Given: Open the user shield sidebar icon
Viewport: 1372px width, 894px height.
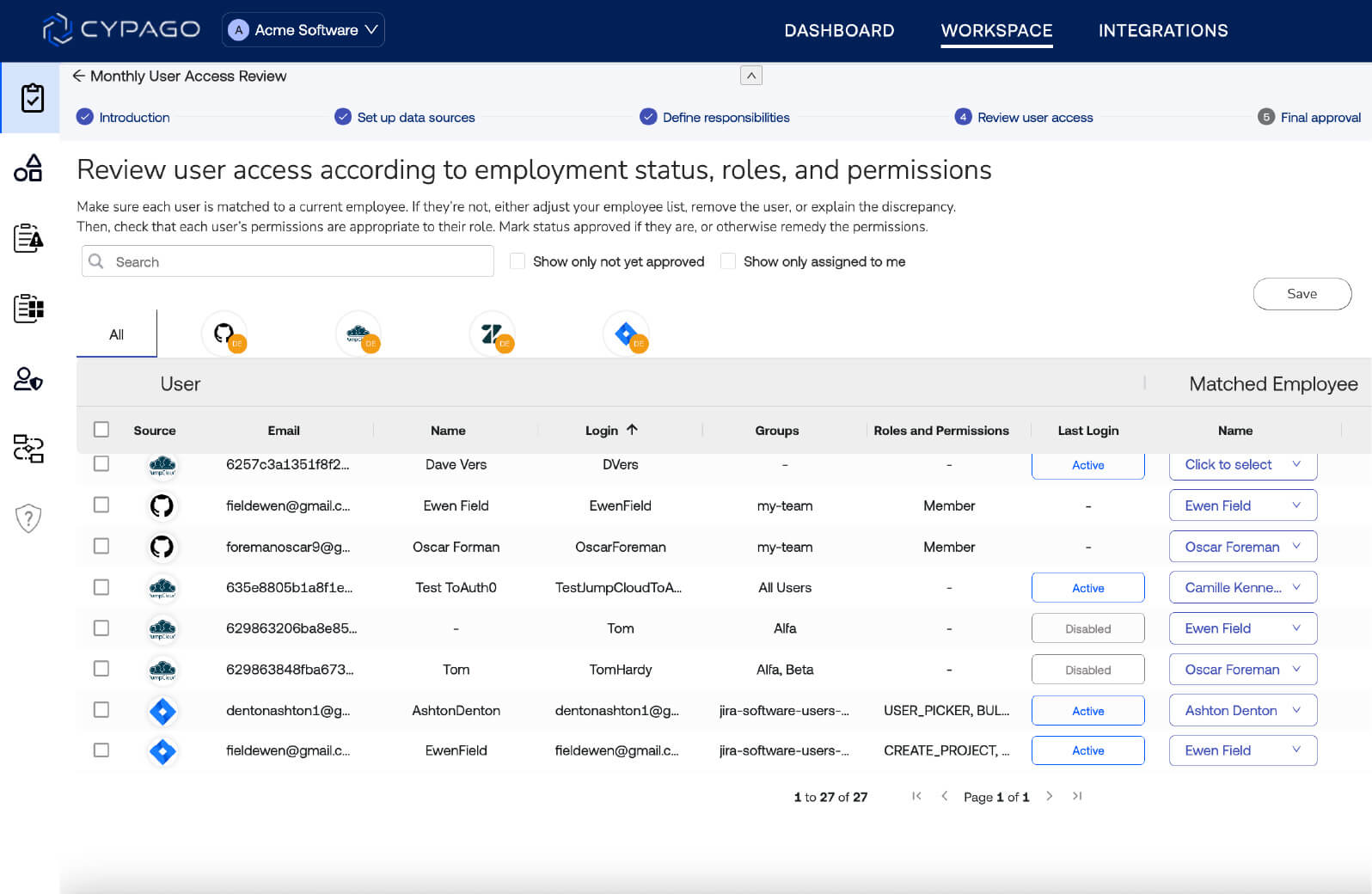Looking at the screenshot, I should tap(28, 379).
